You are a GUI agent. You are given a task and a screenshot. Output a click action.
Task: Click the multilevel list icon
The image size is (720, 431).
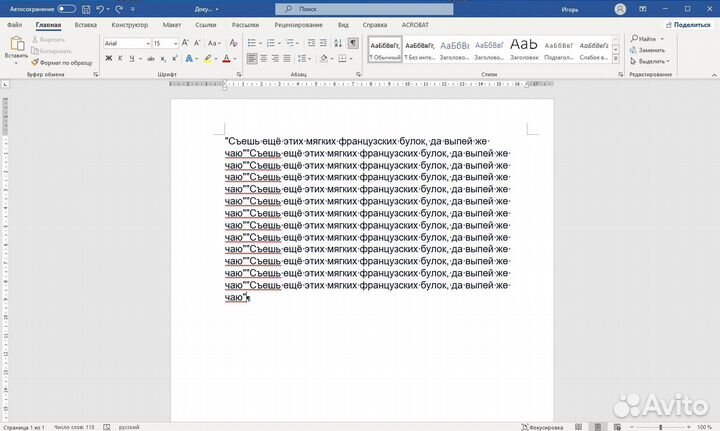pyautogui.click(x=290, y=43)
